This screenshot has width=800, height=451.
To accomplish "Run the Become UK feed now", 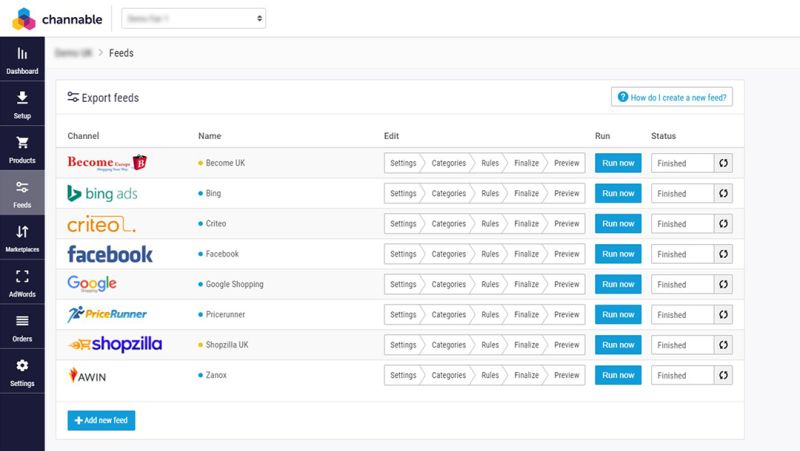I will click(x=618, y=163).
